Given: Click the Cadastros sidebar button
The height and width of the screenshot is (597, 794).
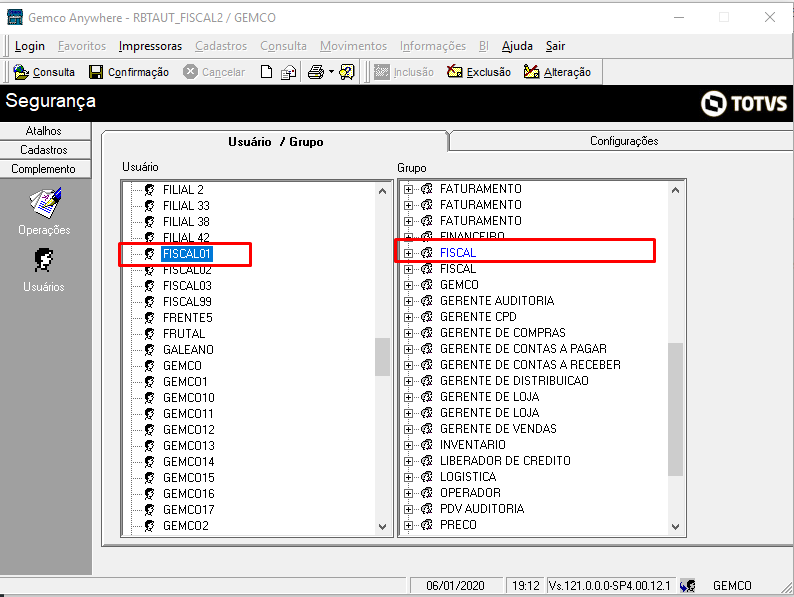Looking at the screenshot, I should (x=45, y=150).
